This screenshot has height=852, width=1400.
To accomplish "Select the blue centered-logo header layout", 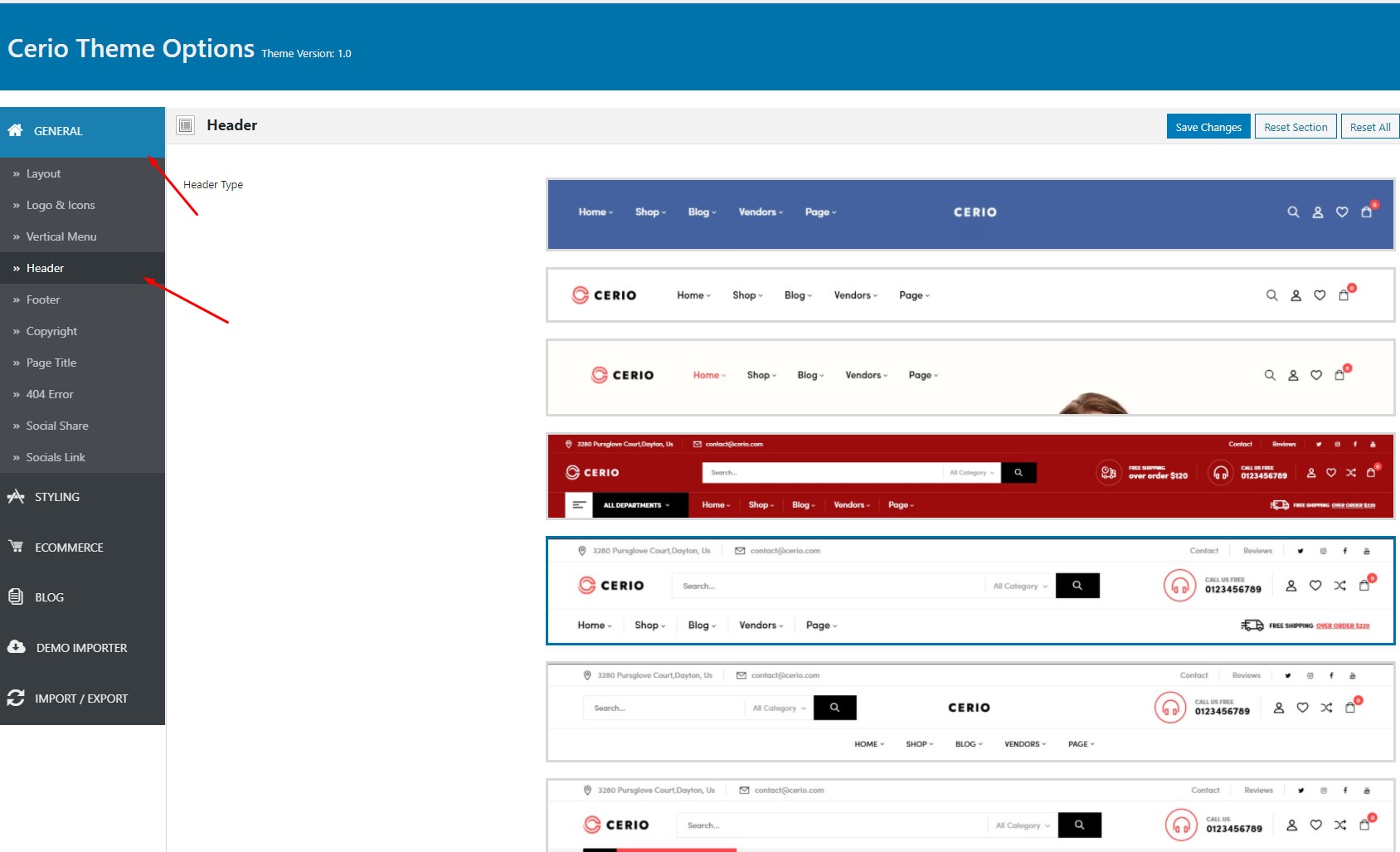I will click(x=970, y=214).
